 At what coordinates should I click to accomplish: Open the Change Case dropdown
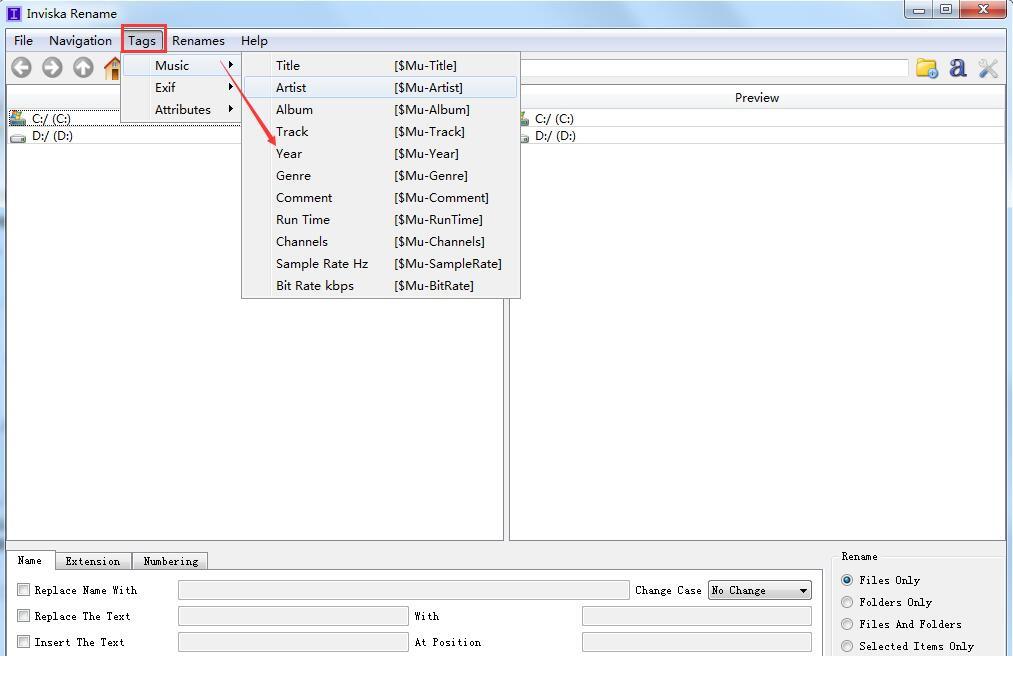point(760,590)
